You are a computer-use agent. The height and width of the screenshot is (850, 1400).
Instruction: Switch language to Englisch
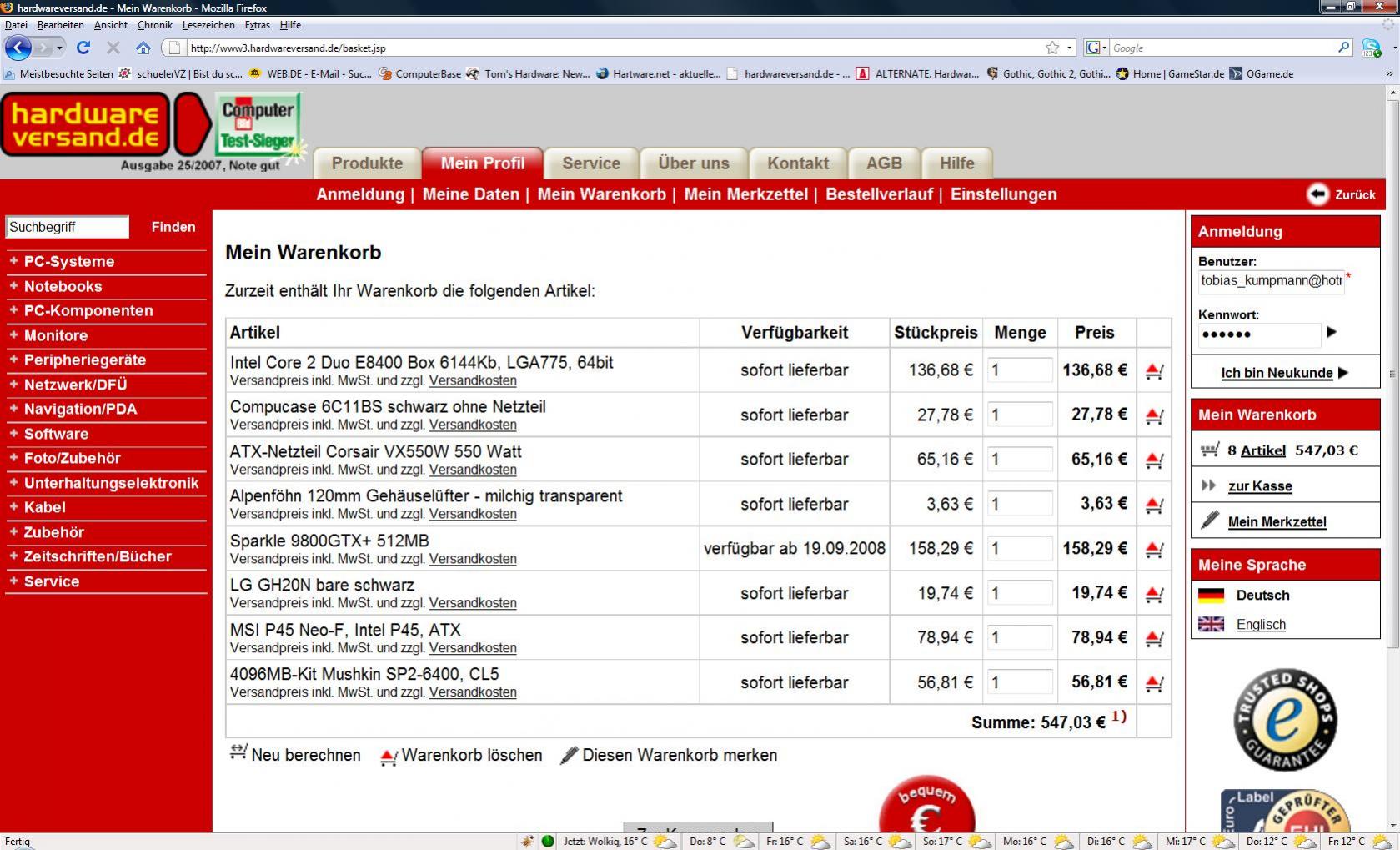pos(1261,625)
